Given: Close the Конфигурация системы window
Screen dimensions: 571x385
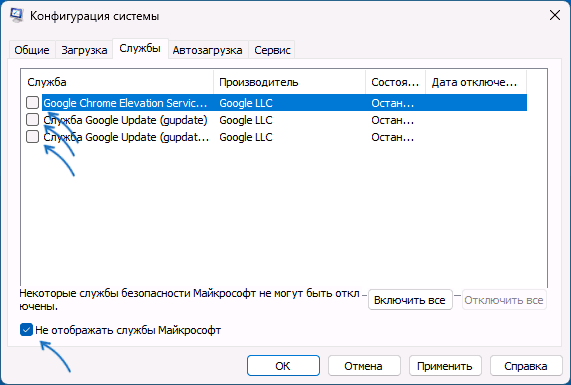Looking at the screenshot, I should coord(555,15).
